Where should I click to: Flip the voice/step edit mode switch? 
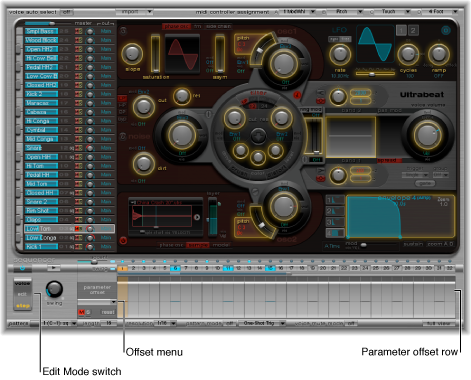coord(23,295)
